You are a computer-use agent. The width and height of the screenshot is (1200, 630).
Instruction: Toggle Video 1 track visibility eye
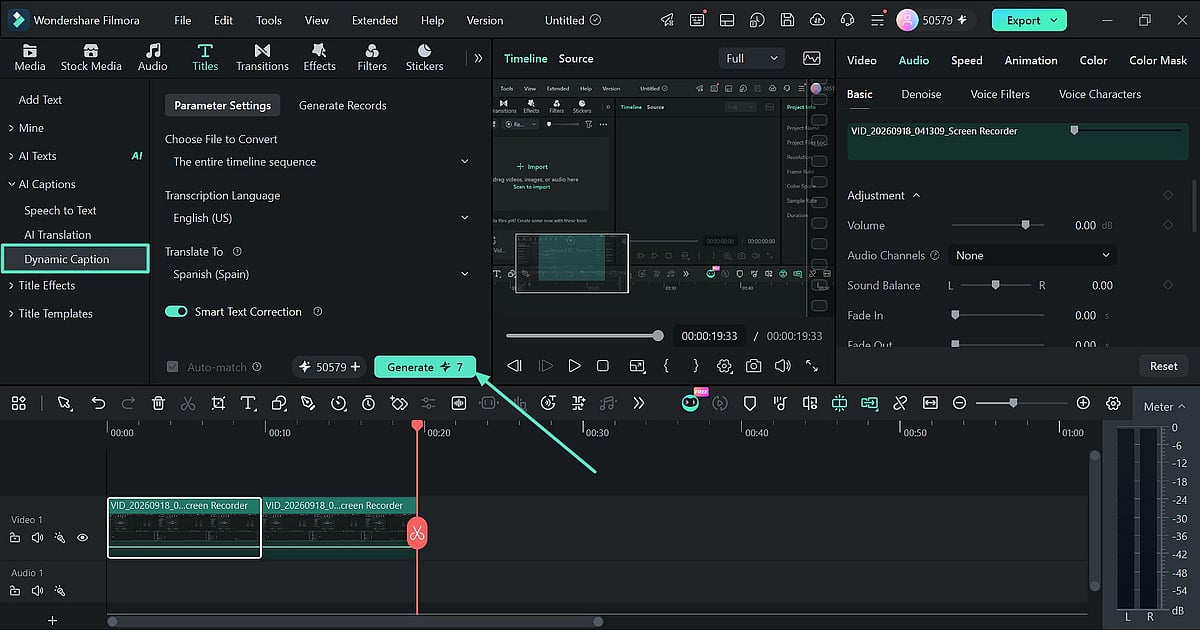point(83,537)
